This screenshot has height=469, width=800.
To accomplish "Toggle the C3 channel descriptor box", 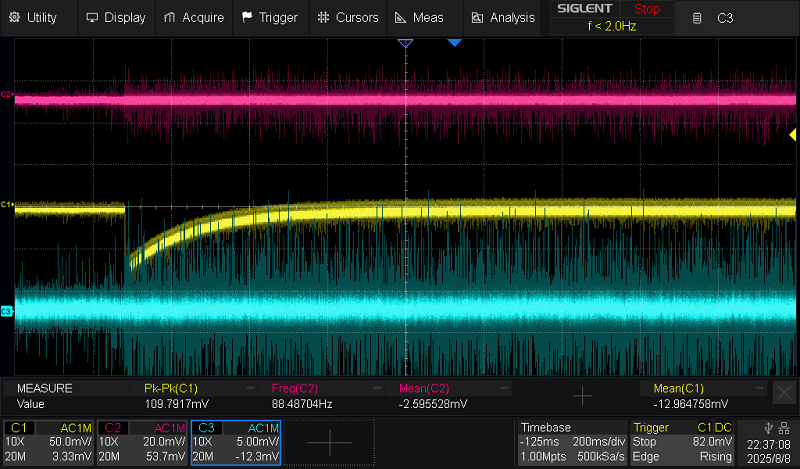I will click(236, 442).
